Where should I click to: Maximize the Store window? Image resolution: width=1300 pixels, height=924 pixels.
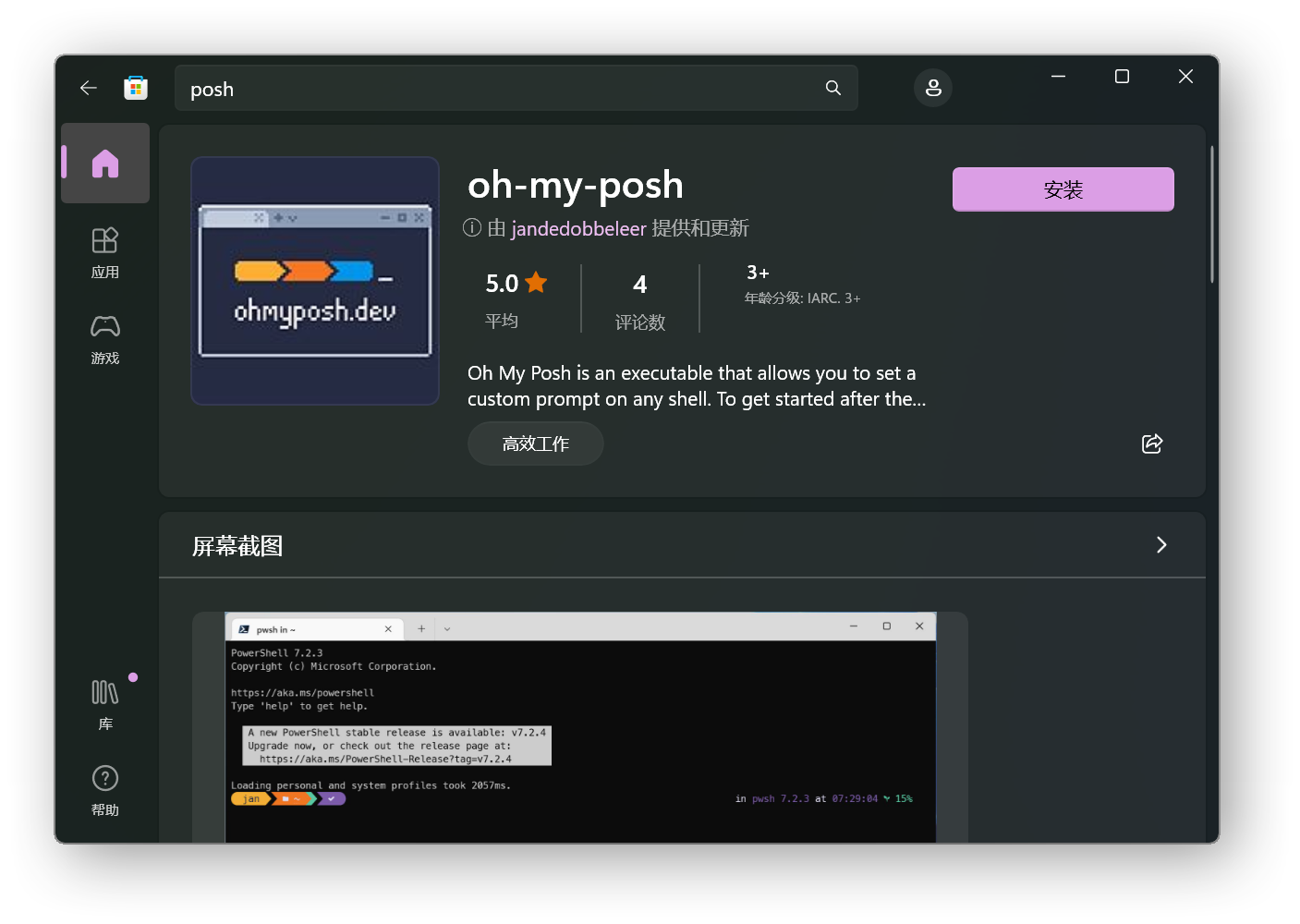click(x=1122, y=76)
